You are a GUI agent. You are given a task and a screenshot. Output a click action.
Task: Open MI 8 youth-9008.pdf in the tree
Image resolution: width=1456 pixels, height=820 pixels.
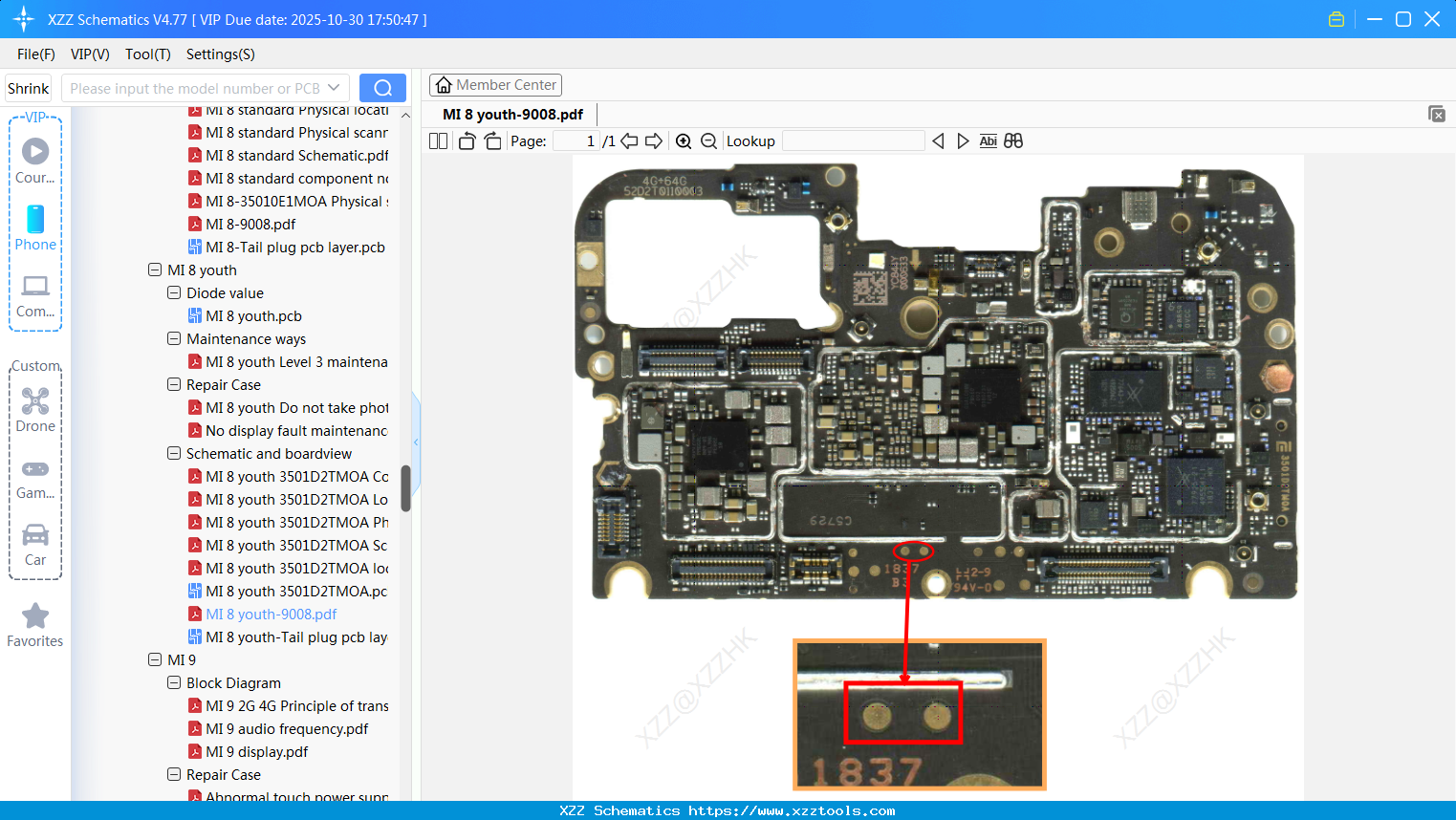click(x=272, y=615)
